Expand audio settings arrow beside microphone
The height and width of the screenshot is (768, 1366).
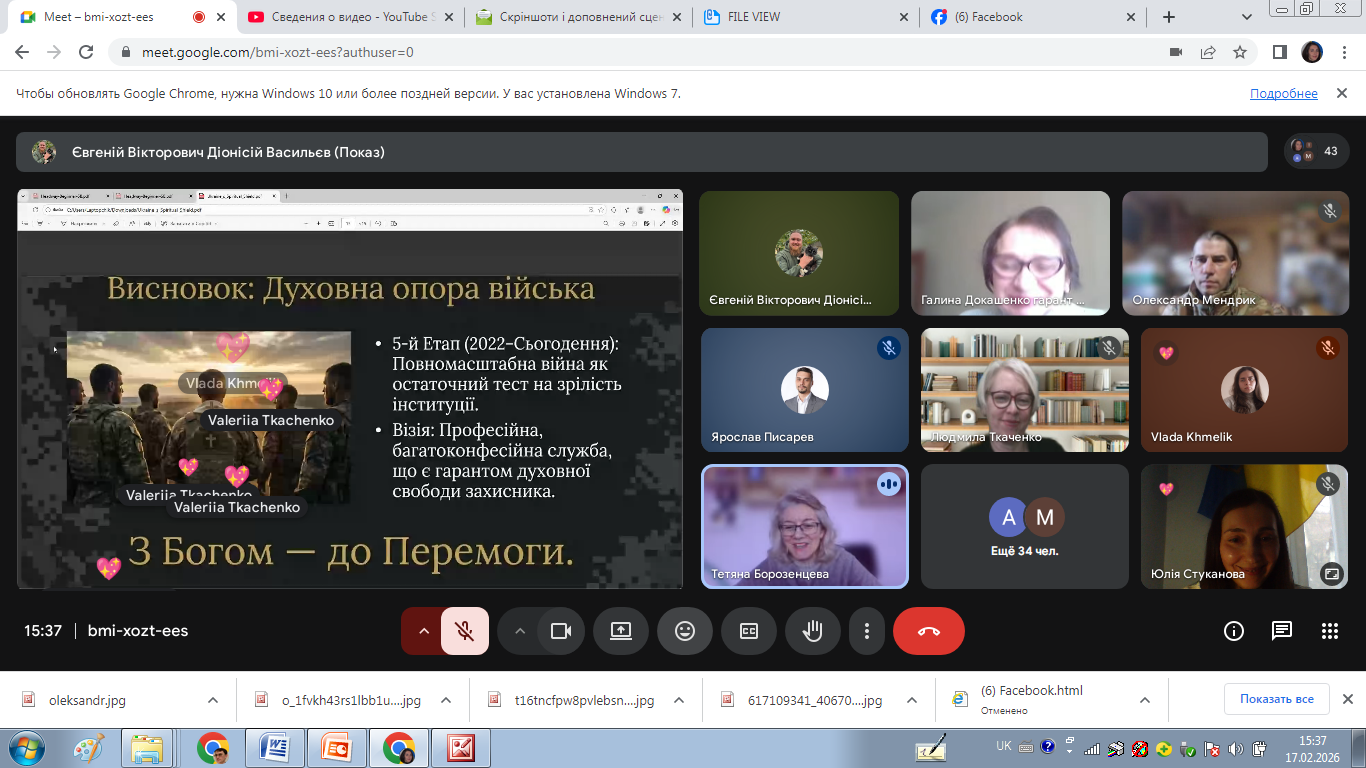pyautogui.click(x=423, y=631)
